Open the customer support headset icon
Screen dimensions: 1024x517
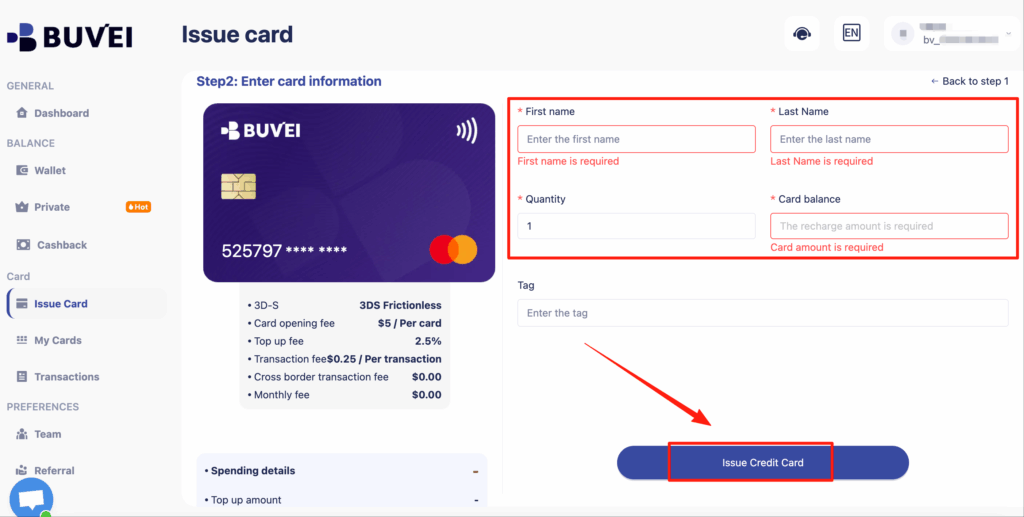(801, 33)
